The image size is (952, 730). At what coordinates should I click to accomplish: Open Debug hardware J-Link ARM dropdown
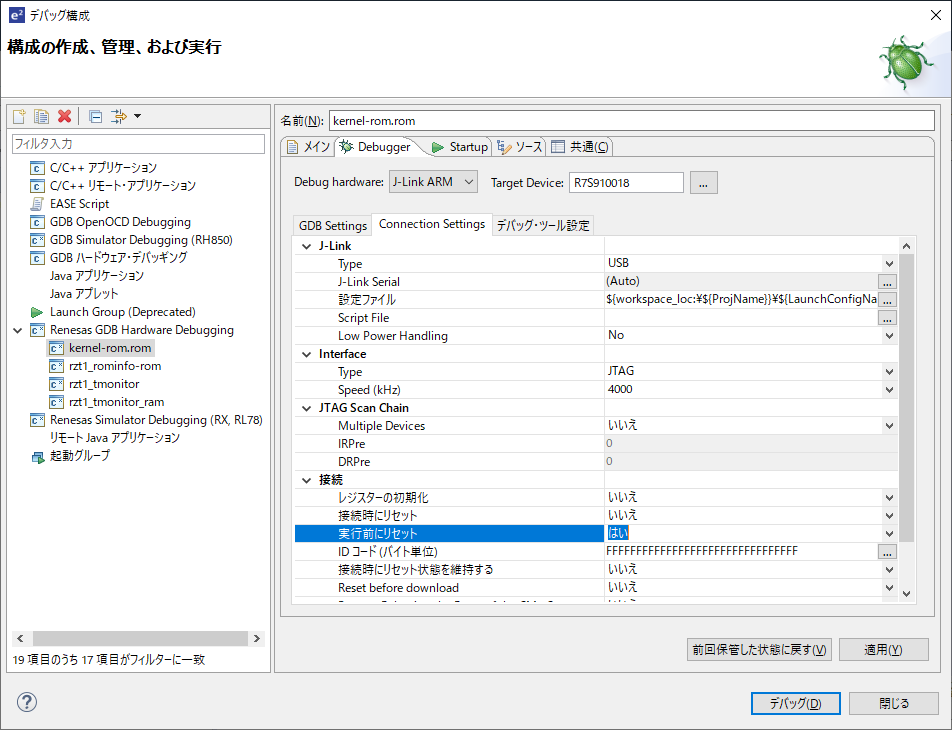click(x=434, y=182)
